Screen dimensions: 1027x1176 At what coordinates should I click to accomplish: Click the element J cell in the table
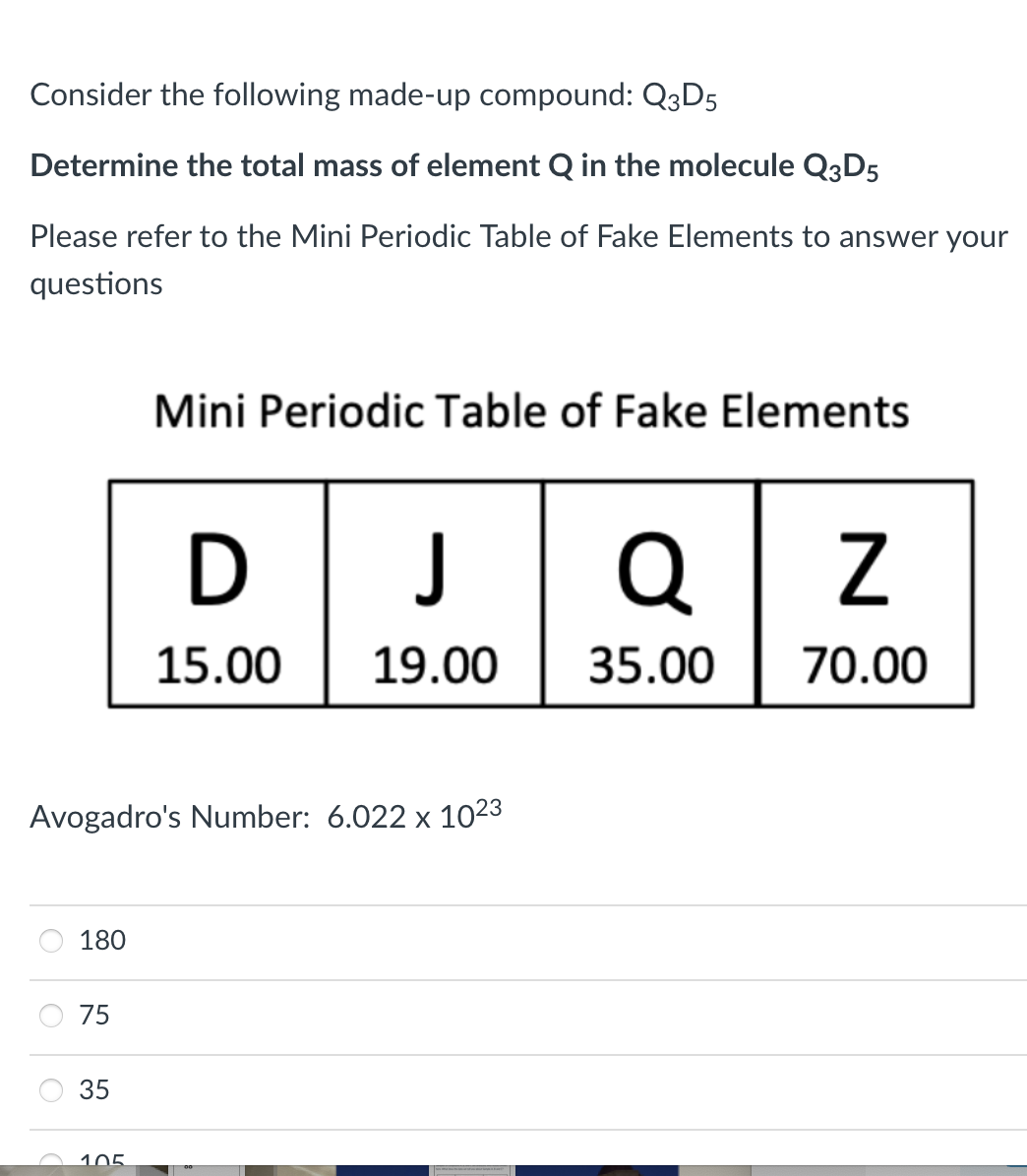(x=433, y=590)
